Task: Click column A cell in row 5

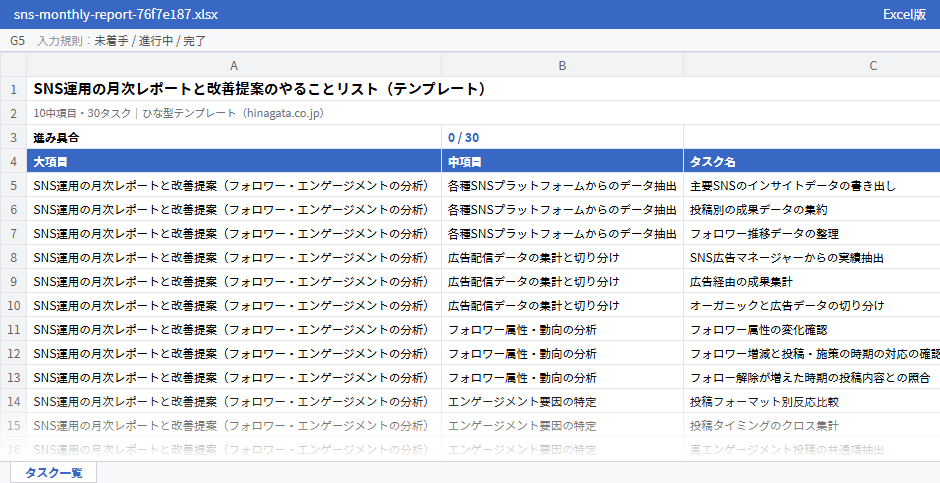Action: (234, 185)
